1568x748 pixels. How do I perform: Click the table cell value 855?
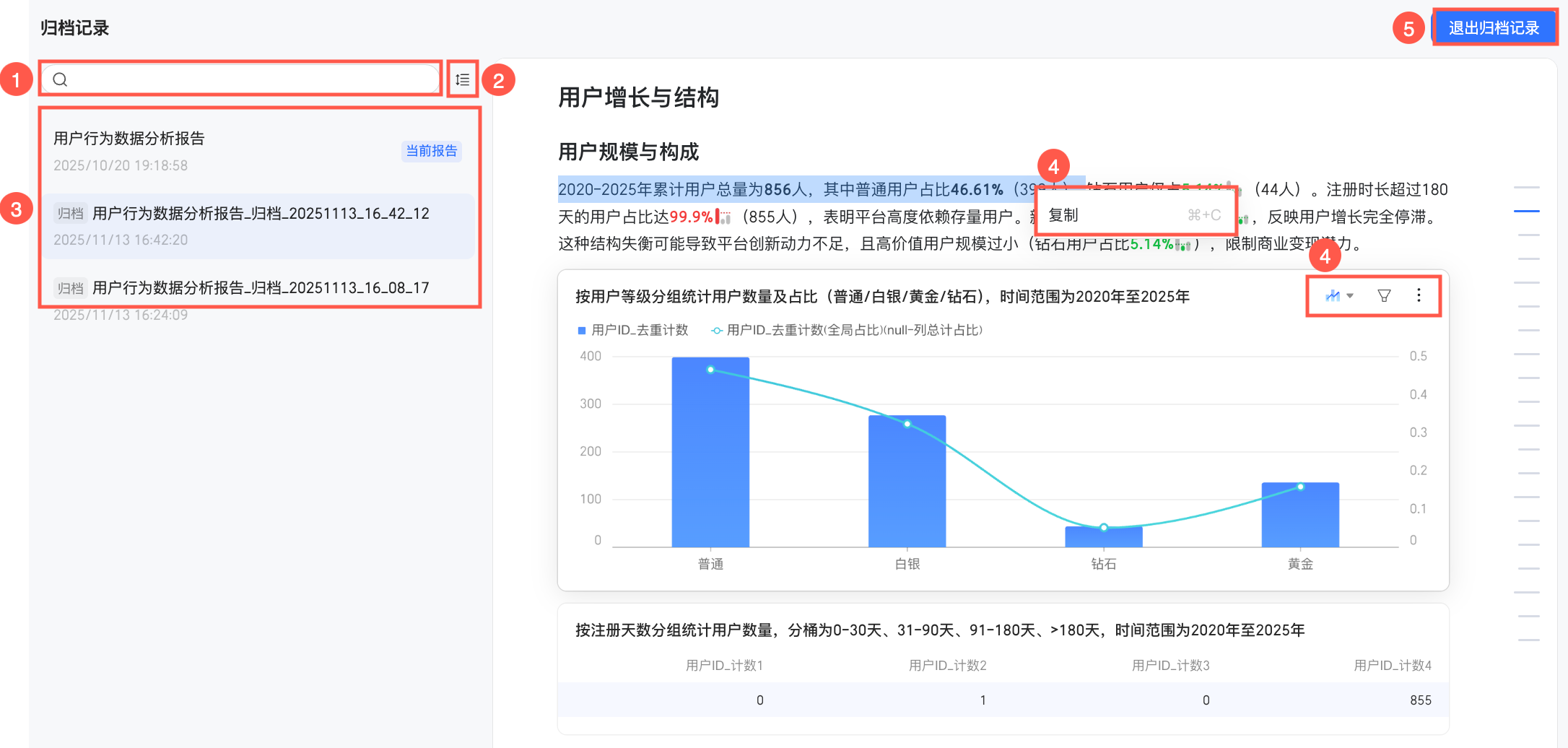pyautogui.click(x=1421, y=700)
